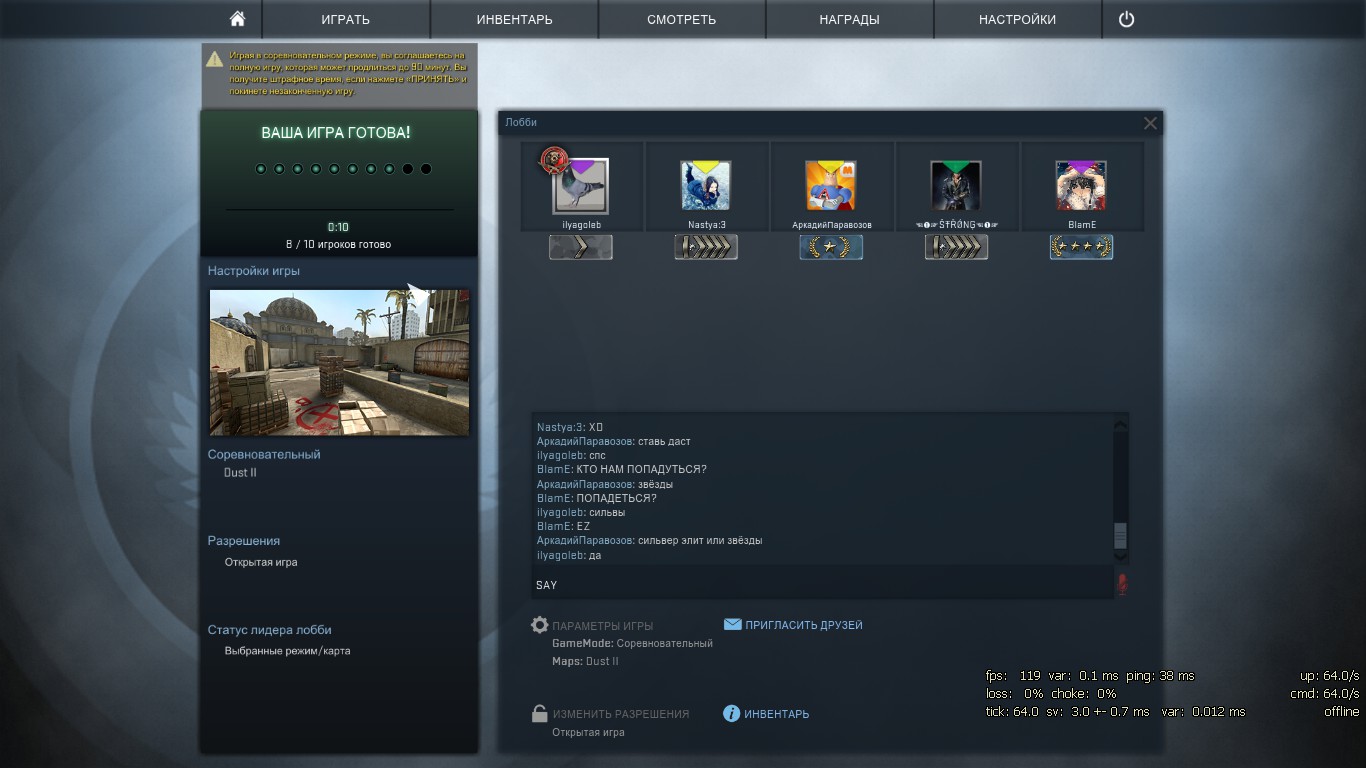Click the chat scrollbar down arrow
Viewport: 1366px width, 768px height.
pos(1121,555)
